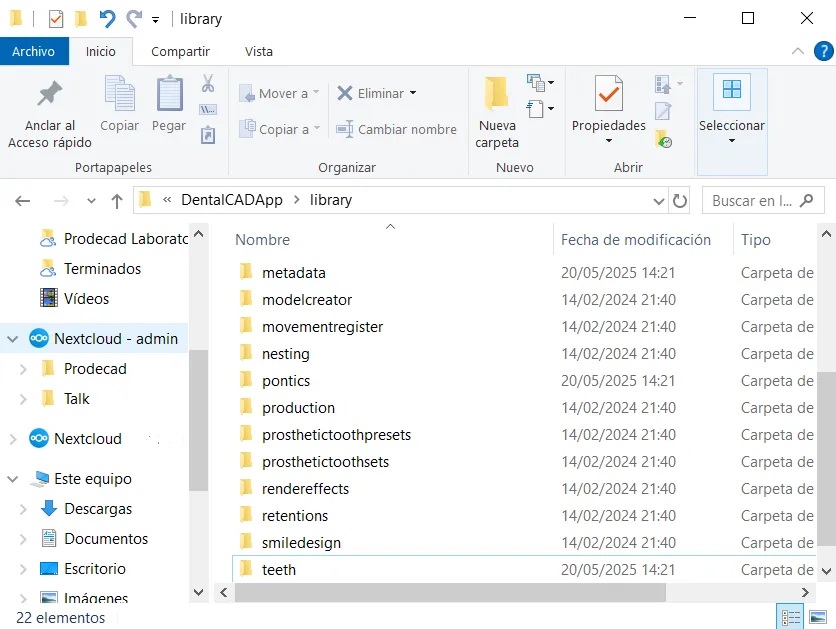Click the up-arrow navigation button

click(x=117, y=200)
